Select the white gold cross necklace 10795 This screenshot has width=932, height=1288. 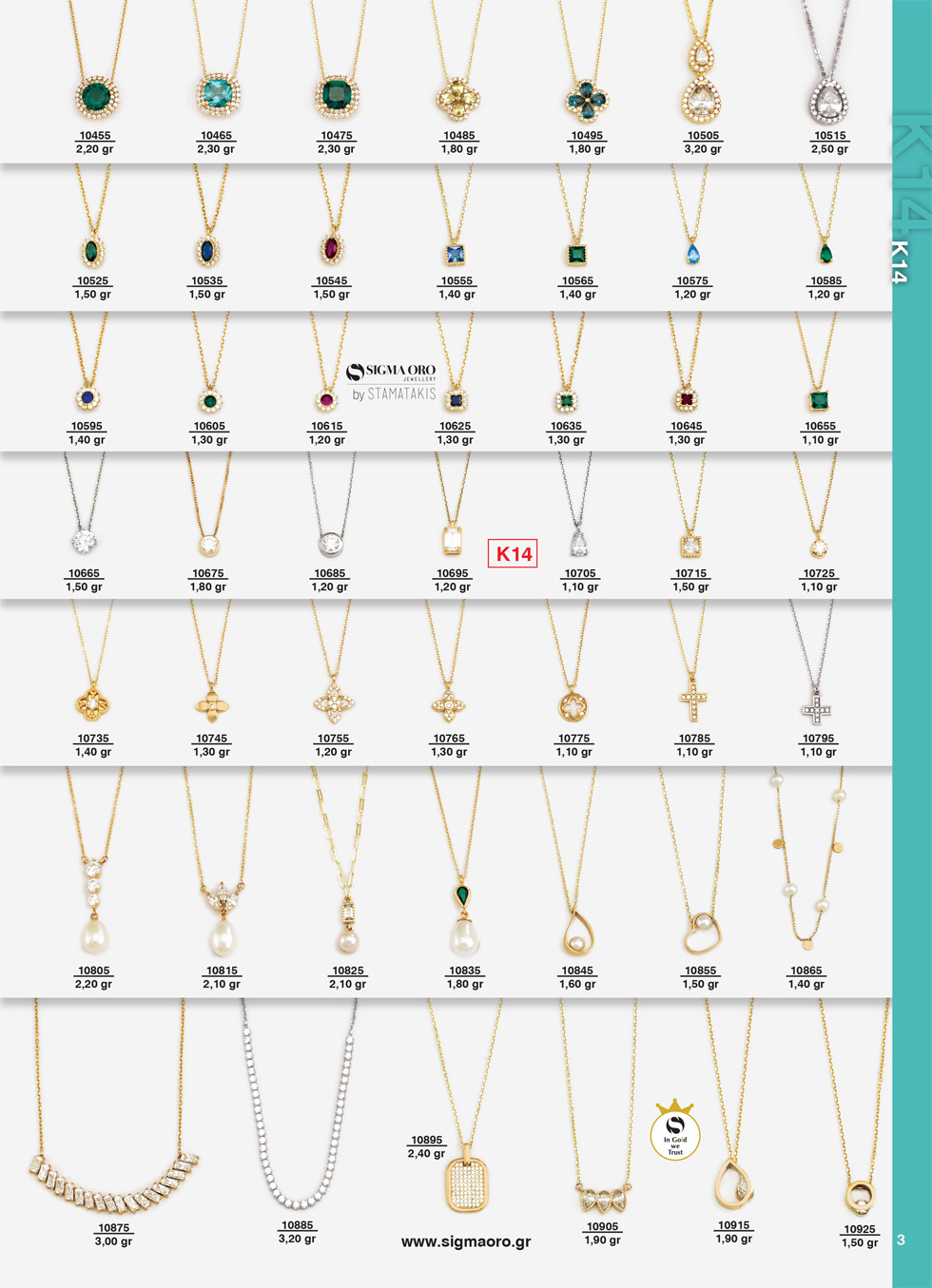click(x=816, y=708)
